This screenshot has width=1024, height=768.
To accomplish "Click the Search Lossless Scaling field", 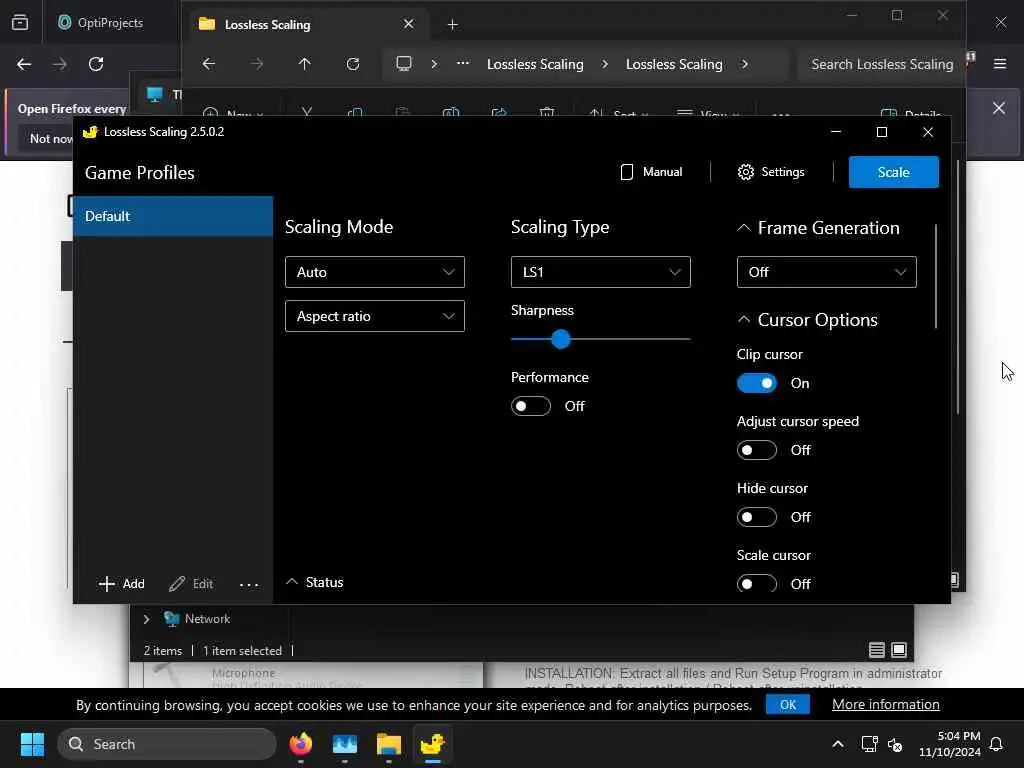I will [881, 64].
